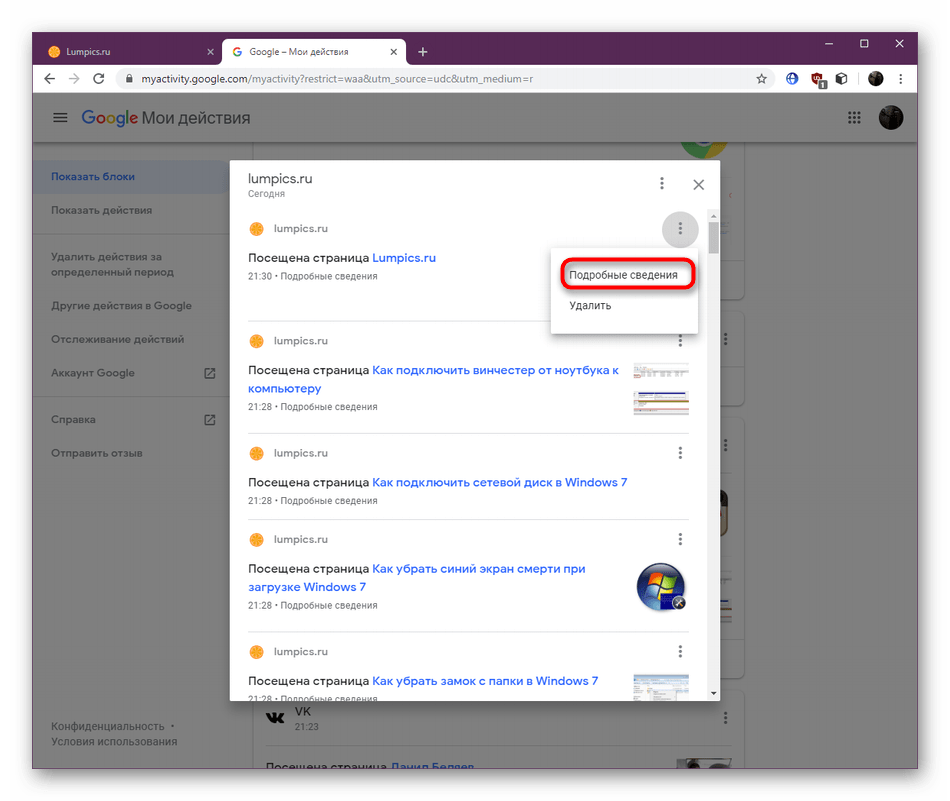
Task: Click Подробные сведения under синий экран entry
Action: tap(328, 605)
